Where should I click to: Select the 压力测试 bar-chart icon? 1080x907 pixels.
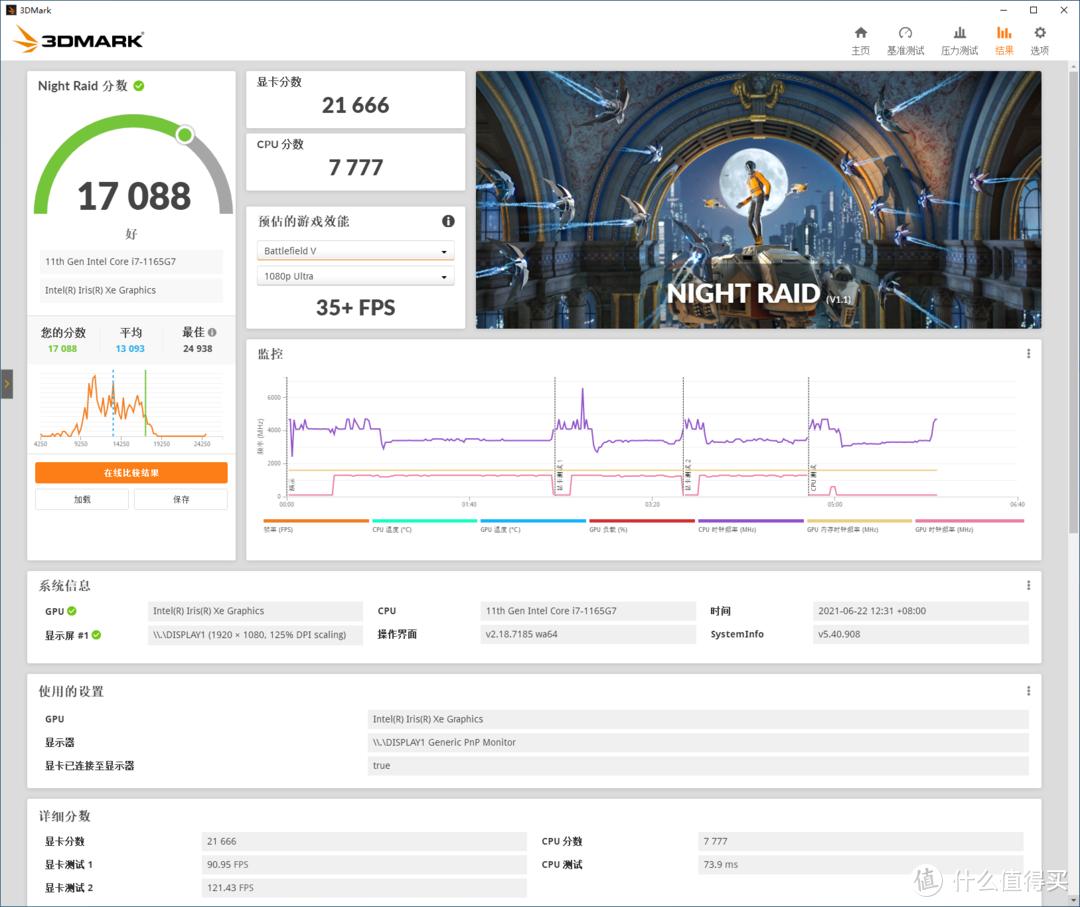960,32
